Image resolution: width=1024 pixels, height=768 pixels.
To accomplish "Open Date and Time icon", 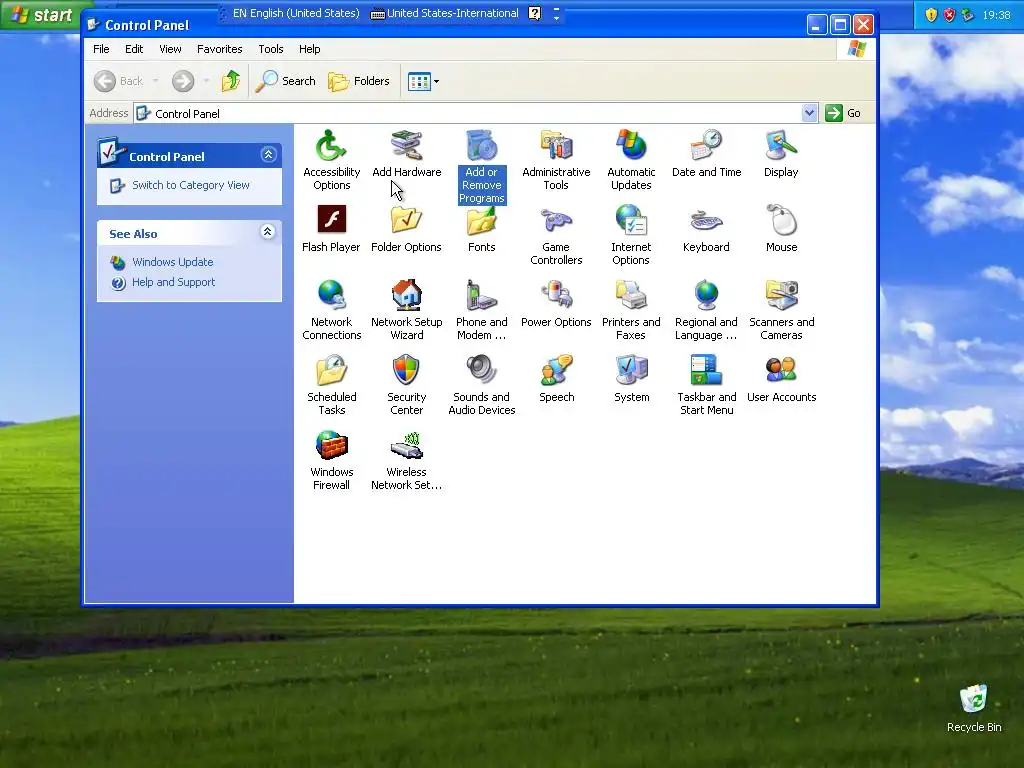I will 706,153.
